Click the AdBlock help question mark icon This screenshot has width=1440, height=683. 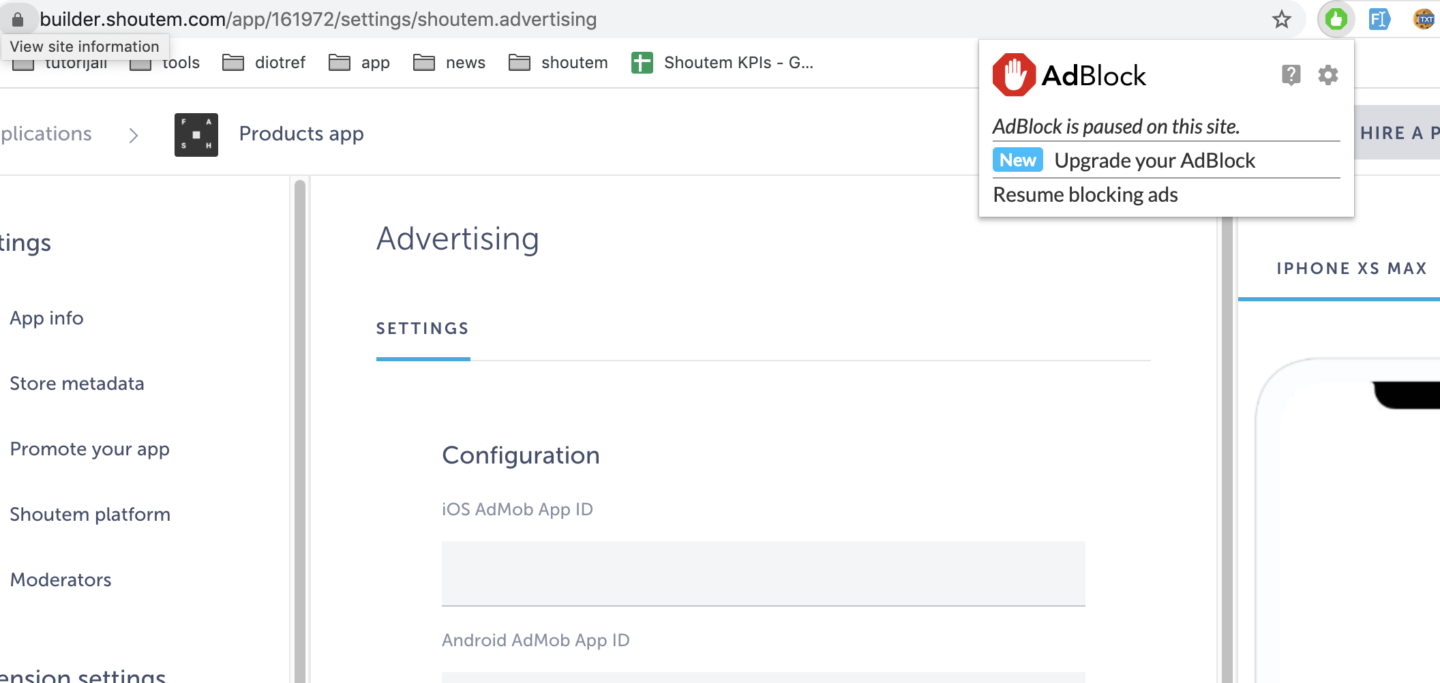1290,74
